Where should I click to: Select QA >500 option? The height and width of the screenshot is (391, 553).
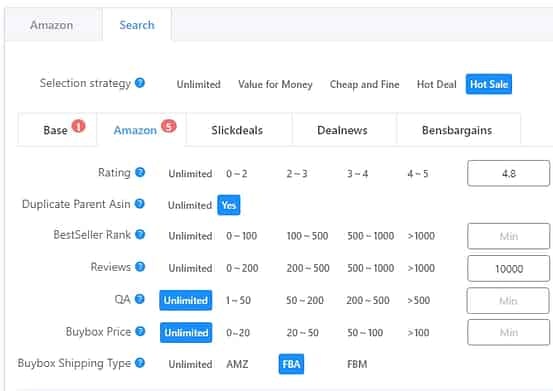pyautogui.click(x=419, y=300)
